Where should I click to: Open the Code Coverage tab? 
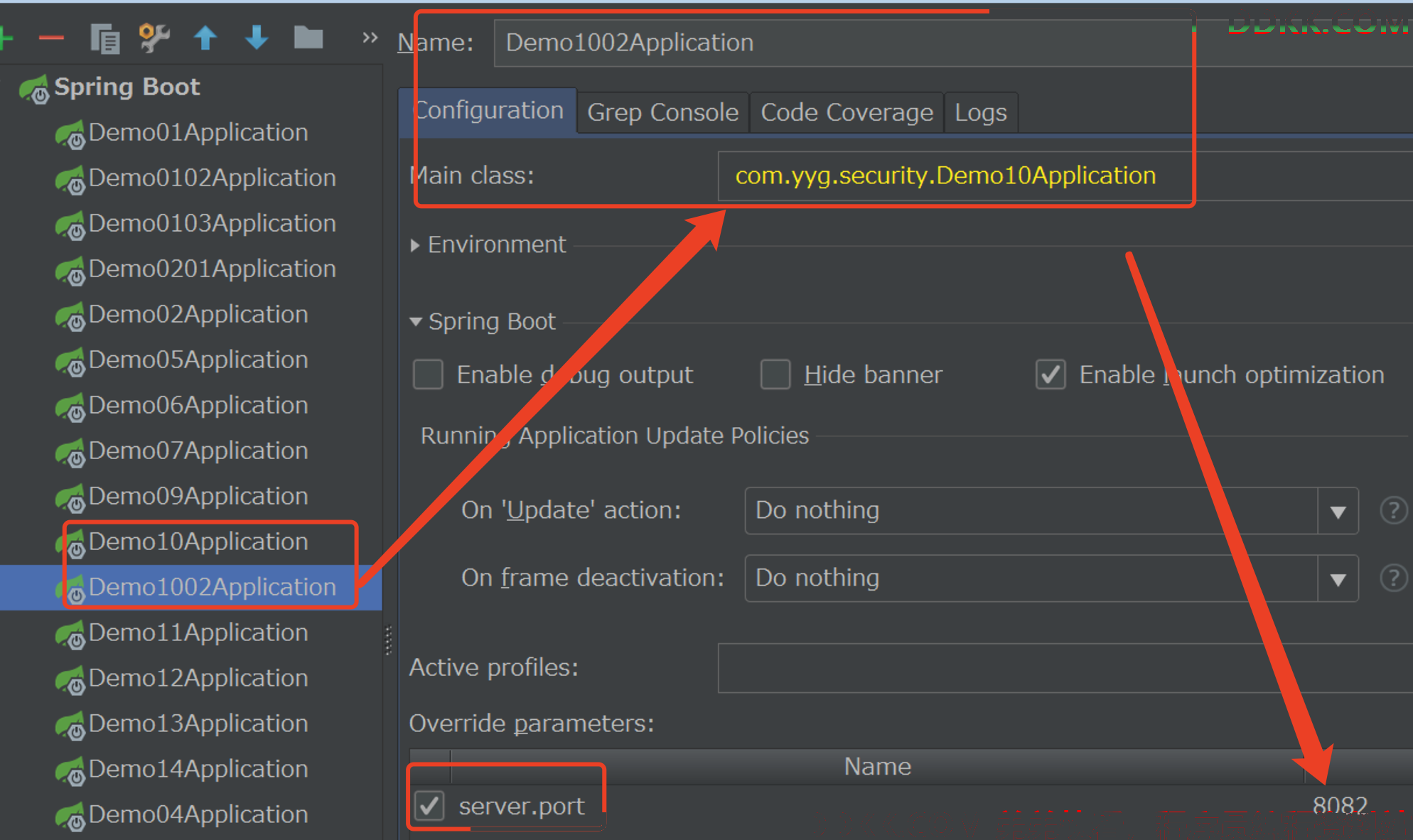[847, 112]
